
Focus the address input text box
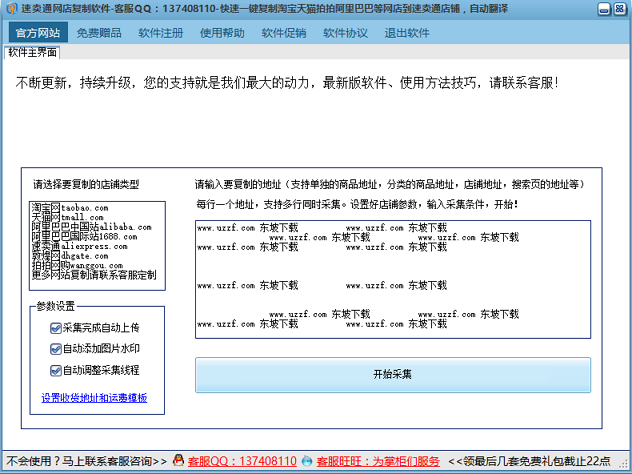click(x=393, y=279)
